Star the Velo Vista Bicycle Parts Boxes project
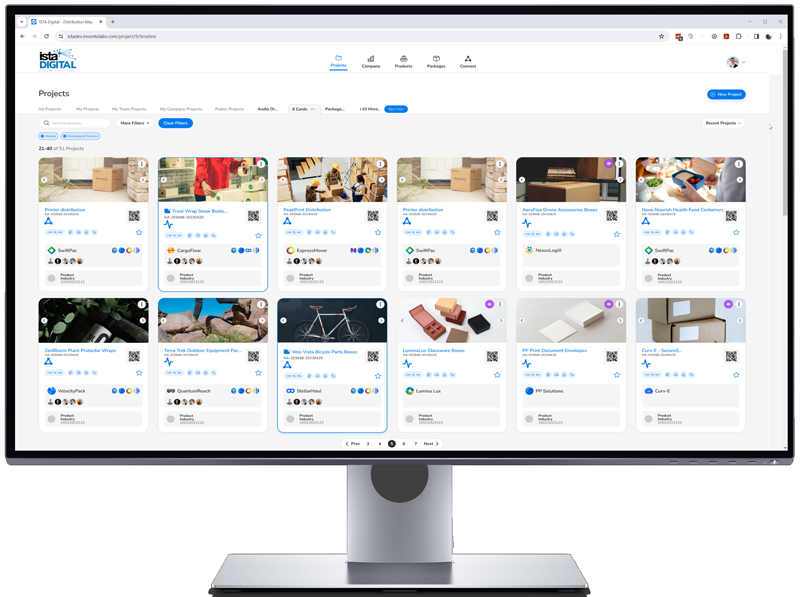This screenshot has height=597, width=800. (378, 376)
